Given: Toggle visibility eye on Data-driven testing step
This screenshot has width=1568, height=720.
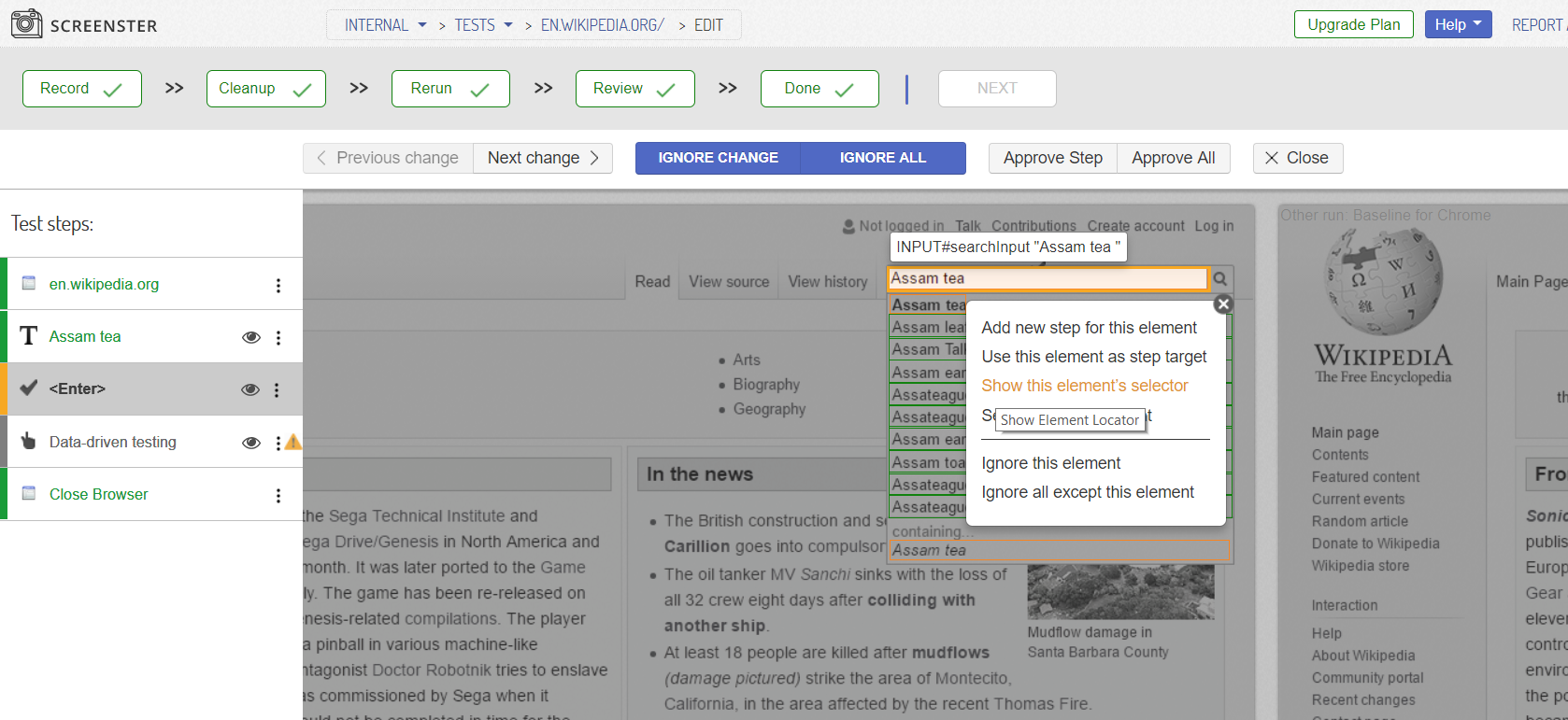Looking at the screenshot, I should click(x=250, y=443).
